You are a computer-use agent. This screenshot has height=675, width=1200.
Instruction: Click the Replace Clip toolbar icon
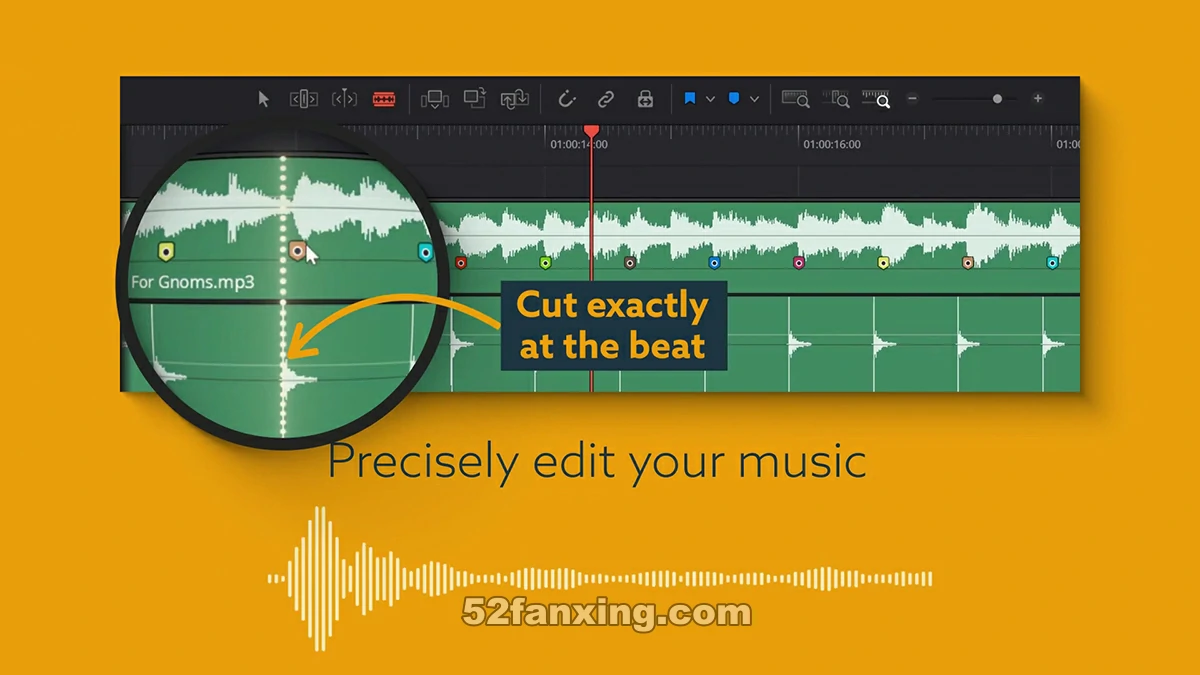click(x=515, y=99)
